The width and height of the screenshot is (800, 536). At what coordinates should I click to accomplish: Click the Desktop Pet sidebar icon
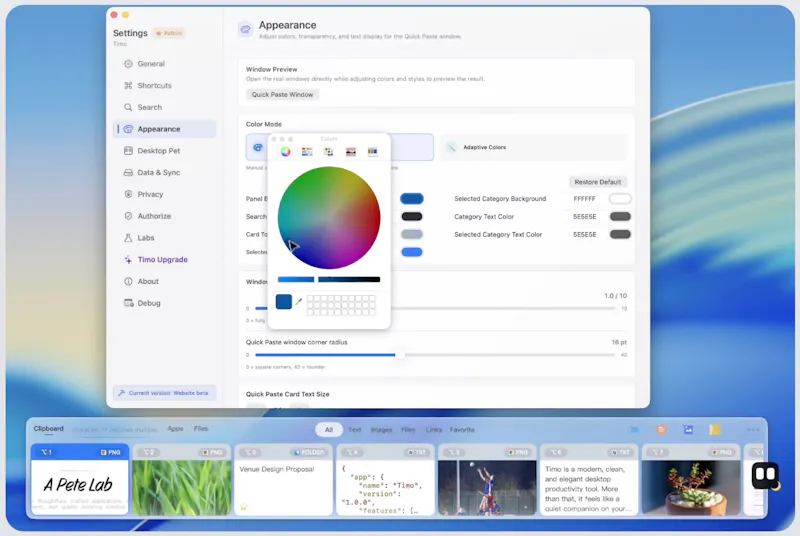128,151
